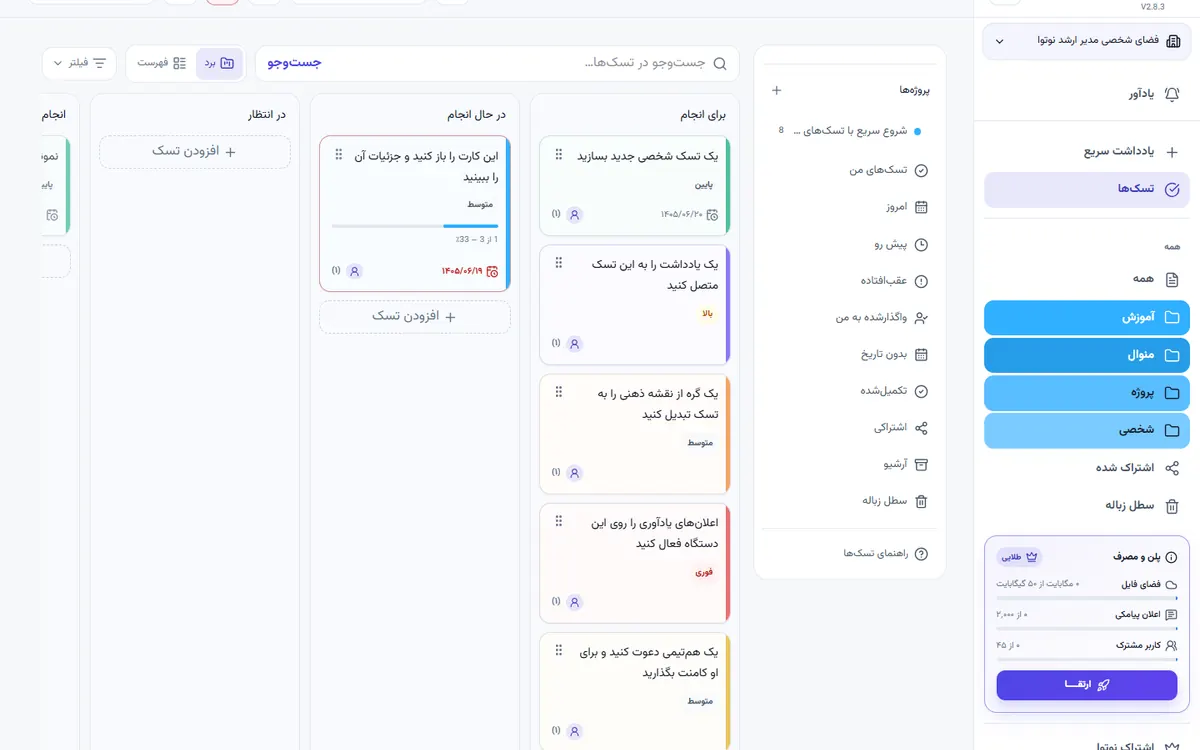Select the همه notes item
The image size is (1200, 750).
coord(1087,280)
